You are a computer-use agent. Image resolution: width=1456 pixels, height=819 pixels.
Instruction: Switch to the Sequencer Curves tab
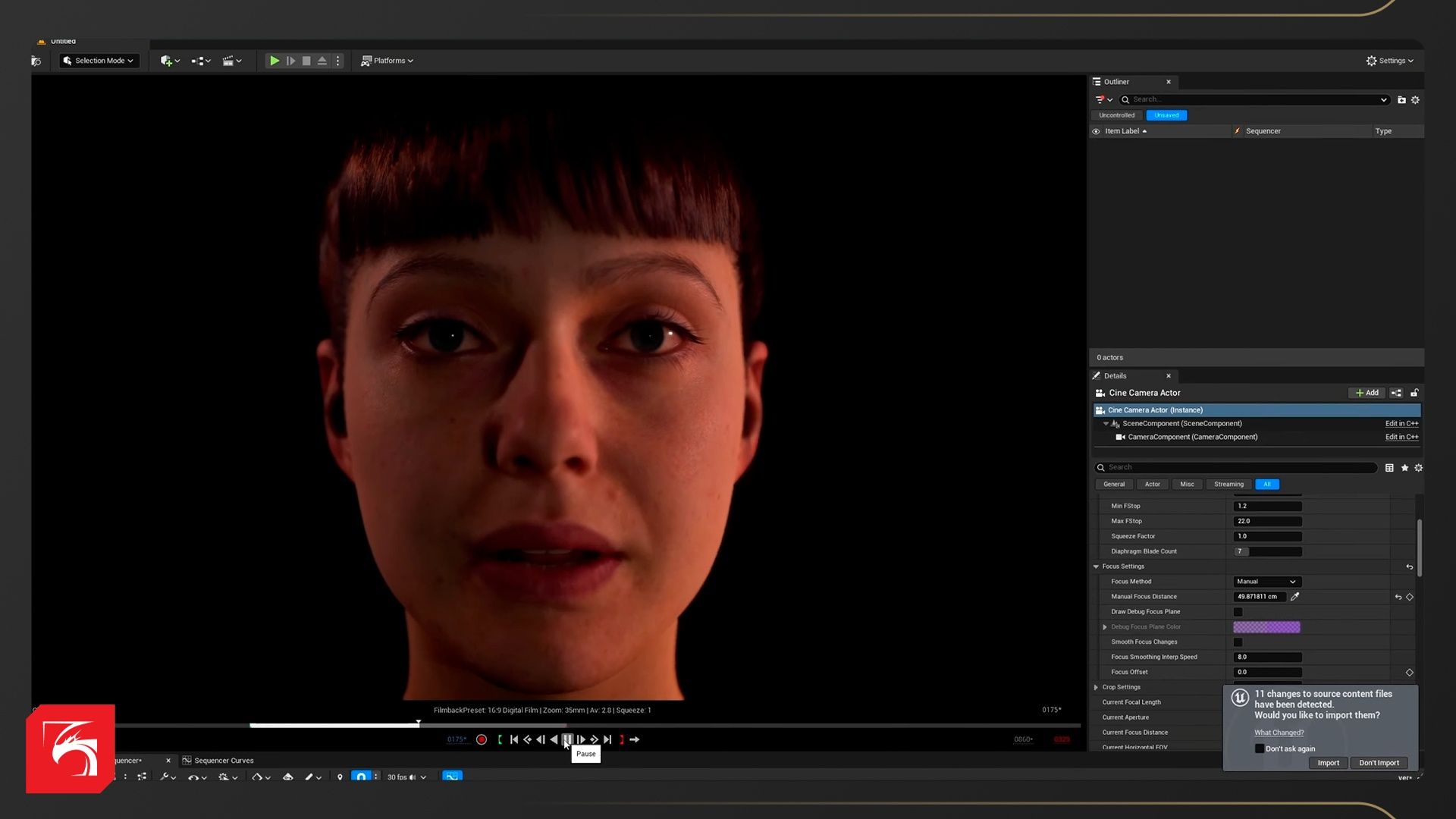pos(224,761)
